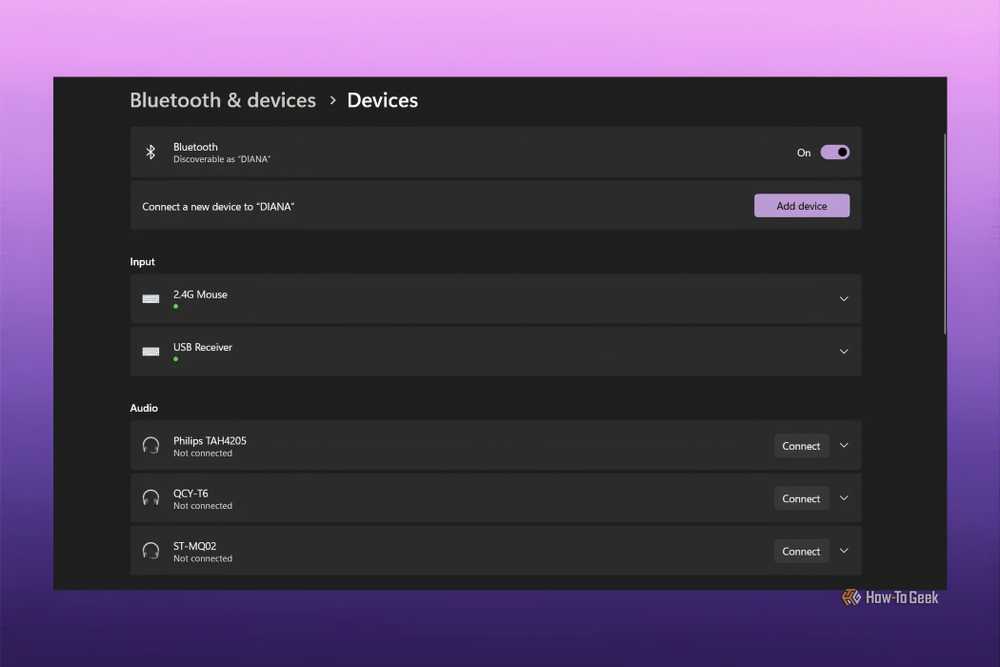Click the settings page vertical scrollbar
1000x667 pixels.
point(945,233)
